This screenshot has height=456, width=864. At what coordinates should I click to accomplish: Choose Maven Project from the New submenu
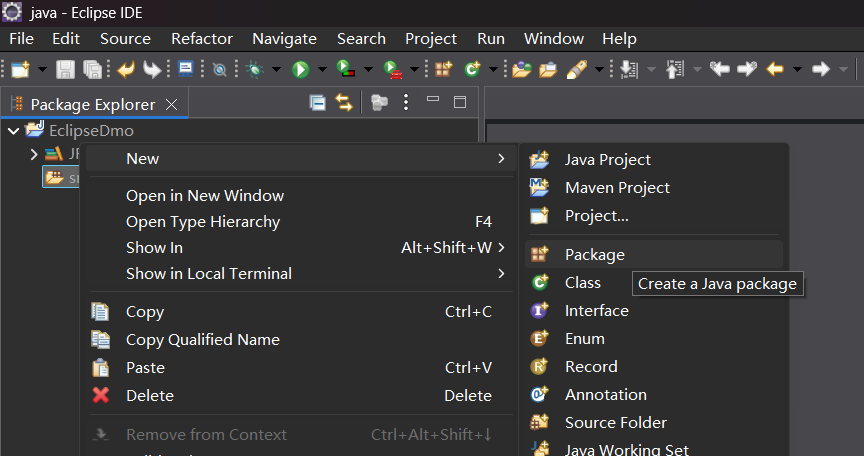[x=654, y=188]
